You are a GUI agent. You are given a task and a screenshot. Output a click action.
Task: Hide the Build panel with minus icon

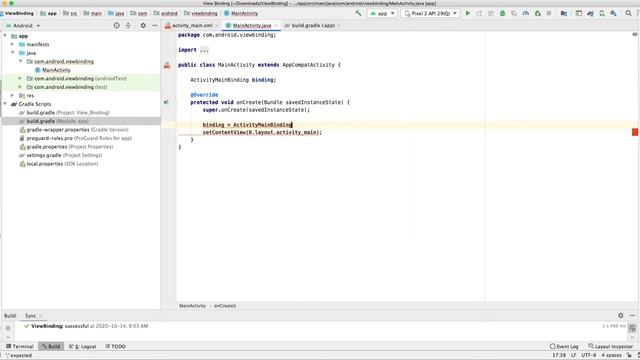[x=632, y=316]
